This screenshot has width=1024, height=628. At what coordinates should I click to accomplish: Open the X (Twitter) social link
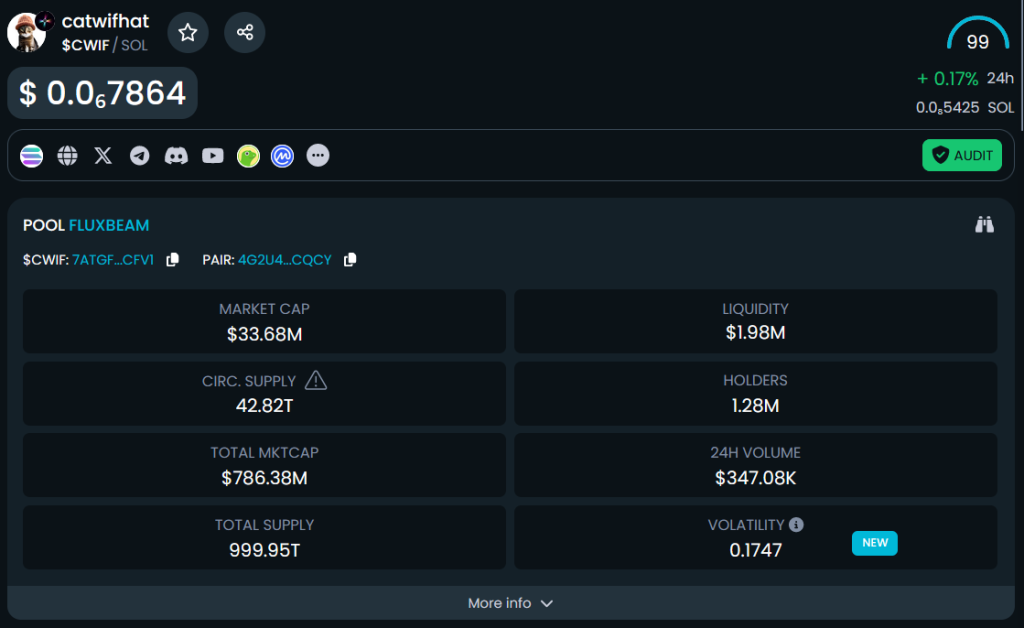pos(103,156)
